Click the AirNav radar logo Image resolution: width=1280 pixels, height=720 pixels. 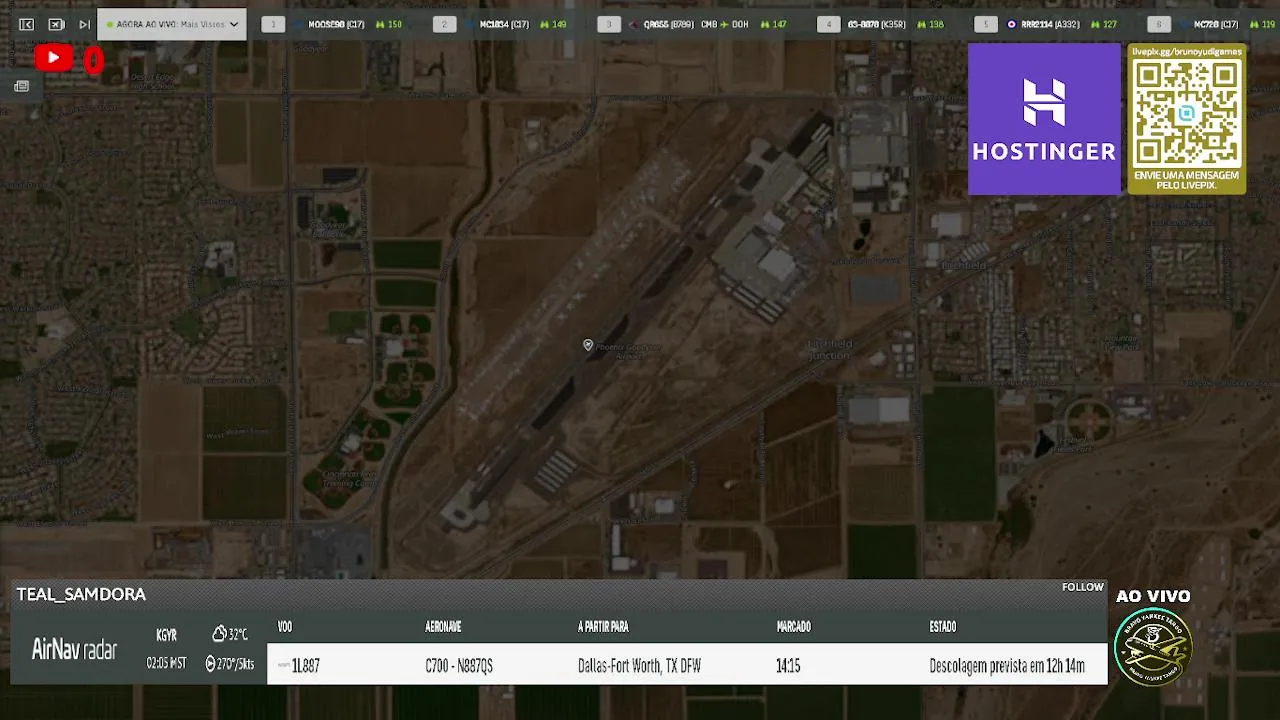point(74,649)
